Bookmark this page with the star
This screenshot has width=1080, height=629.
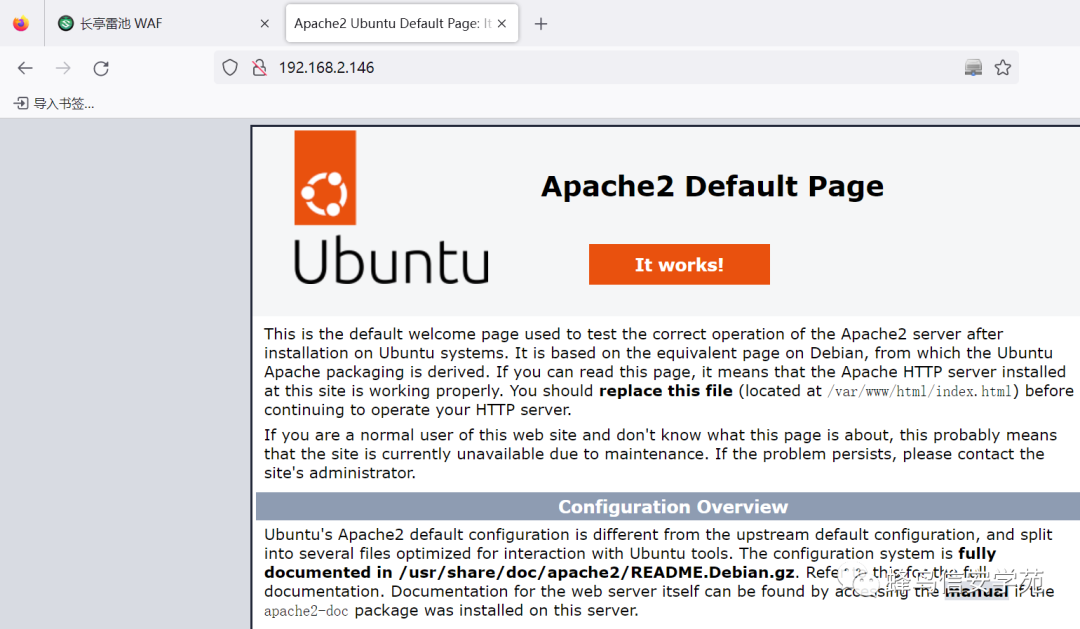(1003, 68)
